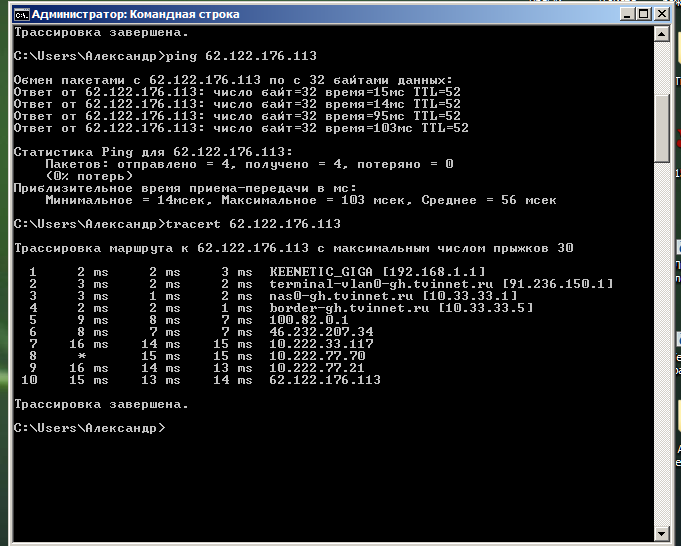Screen dimensions: 681x546
Task: Click the KEENETIC_GIGA [192.168.1.1] hop entry
Action: (x=377, y=271)
